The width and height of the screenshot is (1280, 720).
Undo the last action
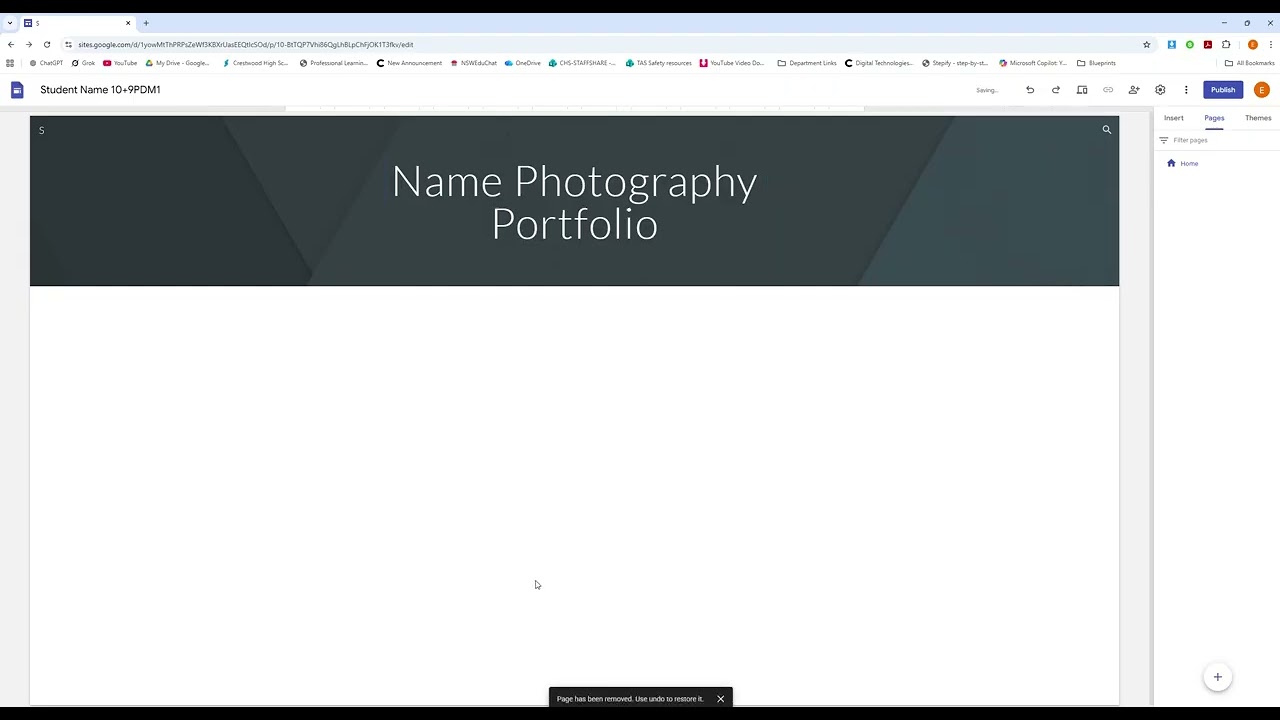pyautogui.click(x=1030, y=90)
